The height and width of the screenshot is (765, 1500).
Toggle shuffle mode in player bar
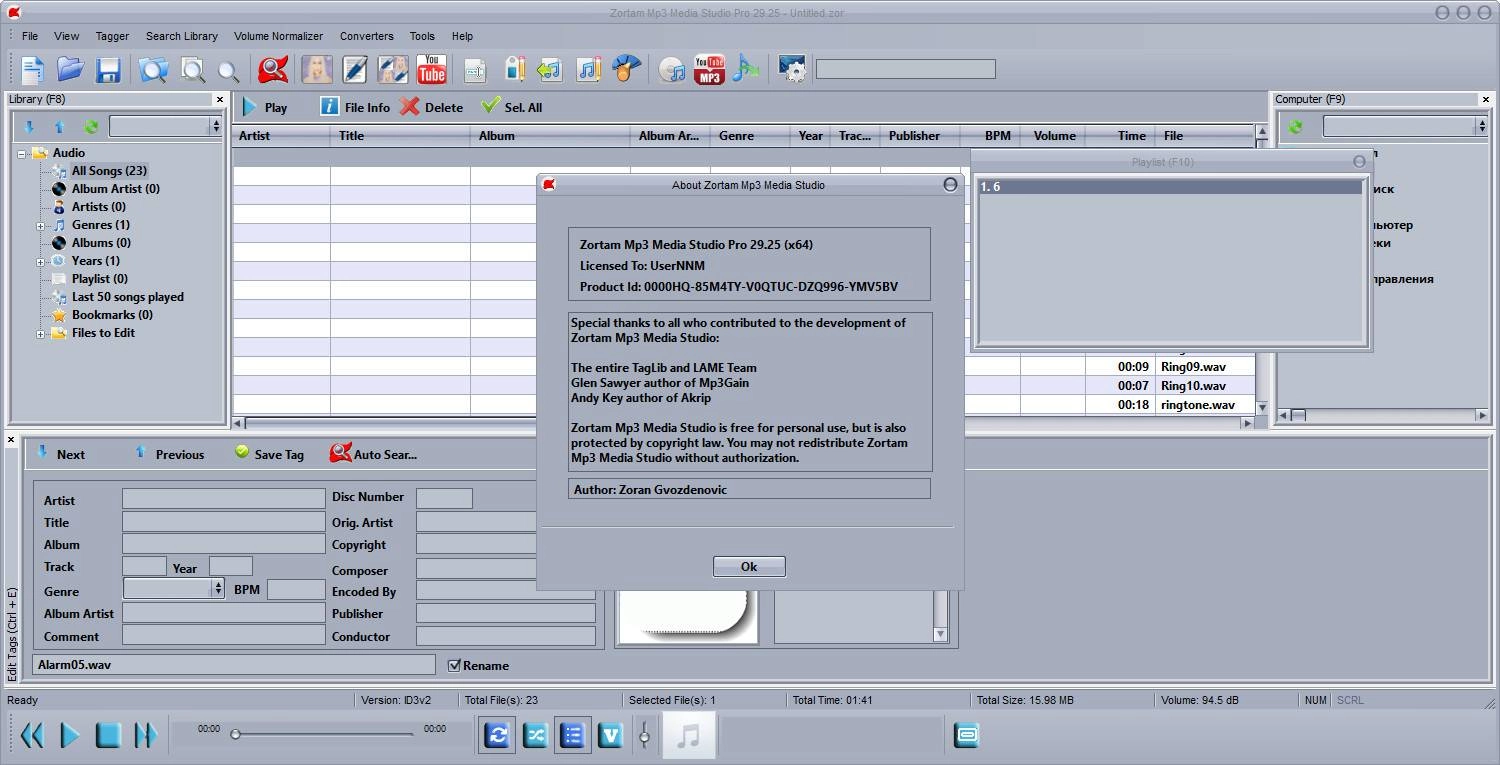(x=535, y=736)
